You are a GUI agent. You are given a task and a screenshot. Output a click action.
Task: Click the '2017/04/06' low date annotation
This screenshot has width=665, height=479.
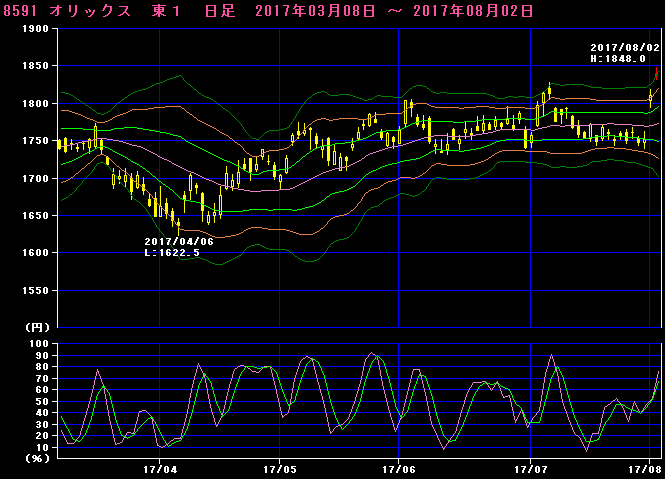179,241
